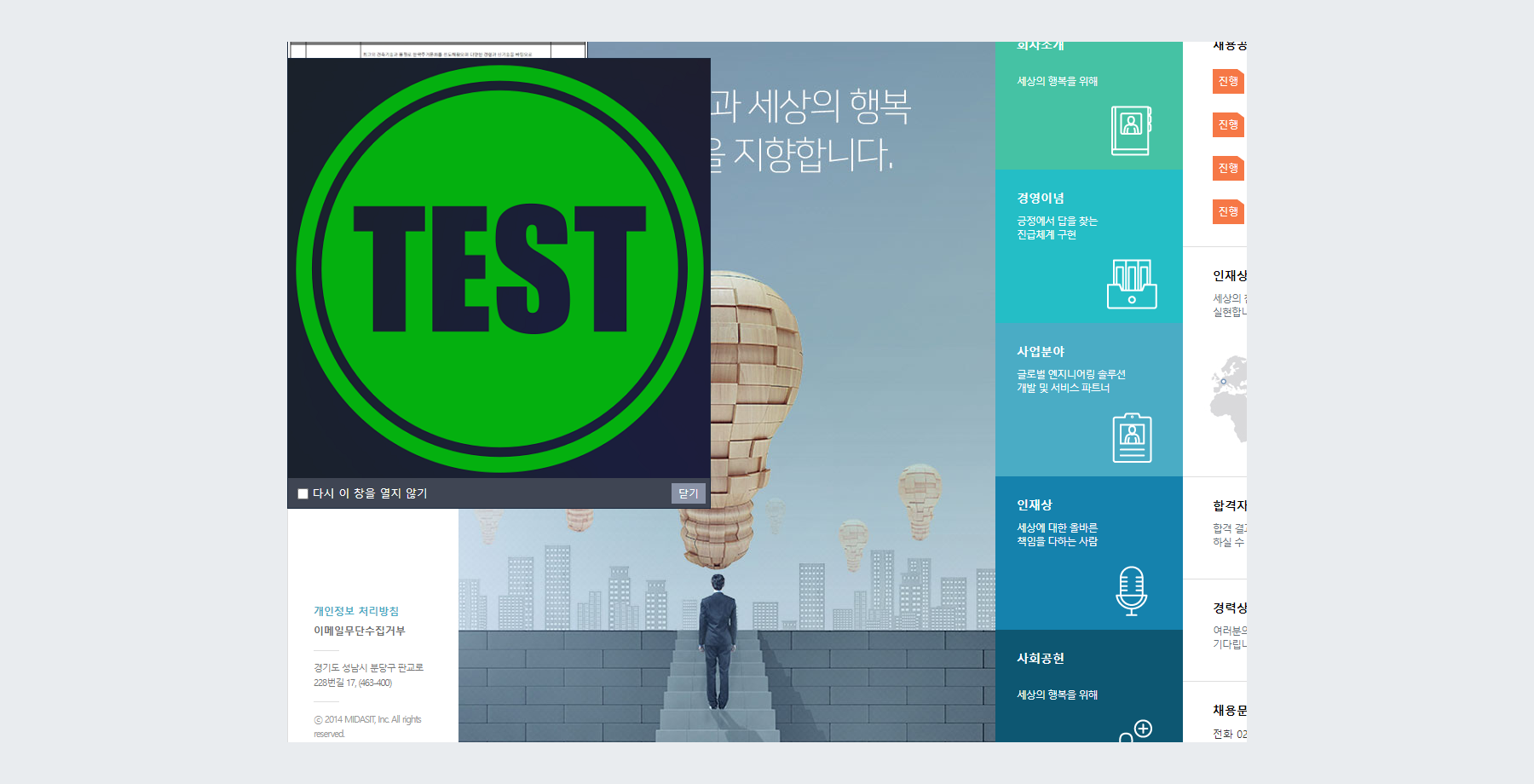Click the first orange 진행 badge
This screenshot has width=1534, height=784.
[x=1227, y=81]
